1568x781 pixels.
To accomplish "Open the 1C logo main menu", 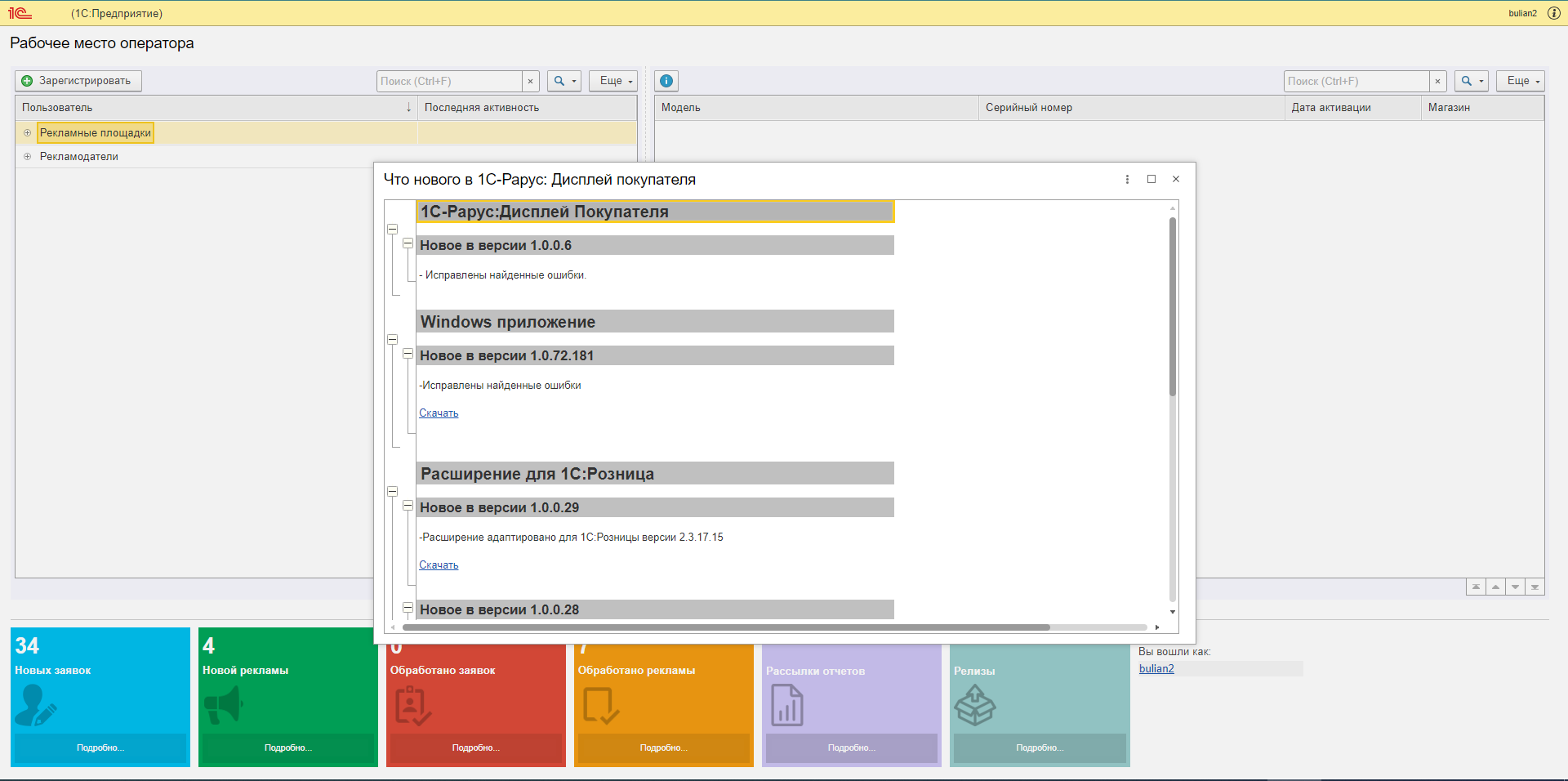I will pyautogui.click(x=20, y=13).
